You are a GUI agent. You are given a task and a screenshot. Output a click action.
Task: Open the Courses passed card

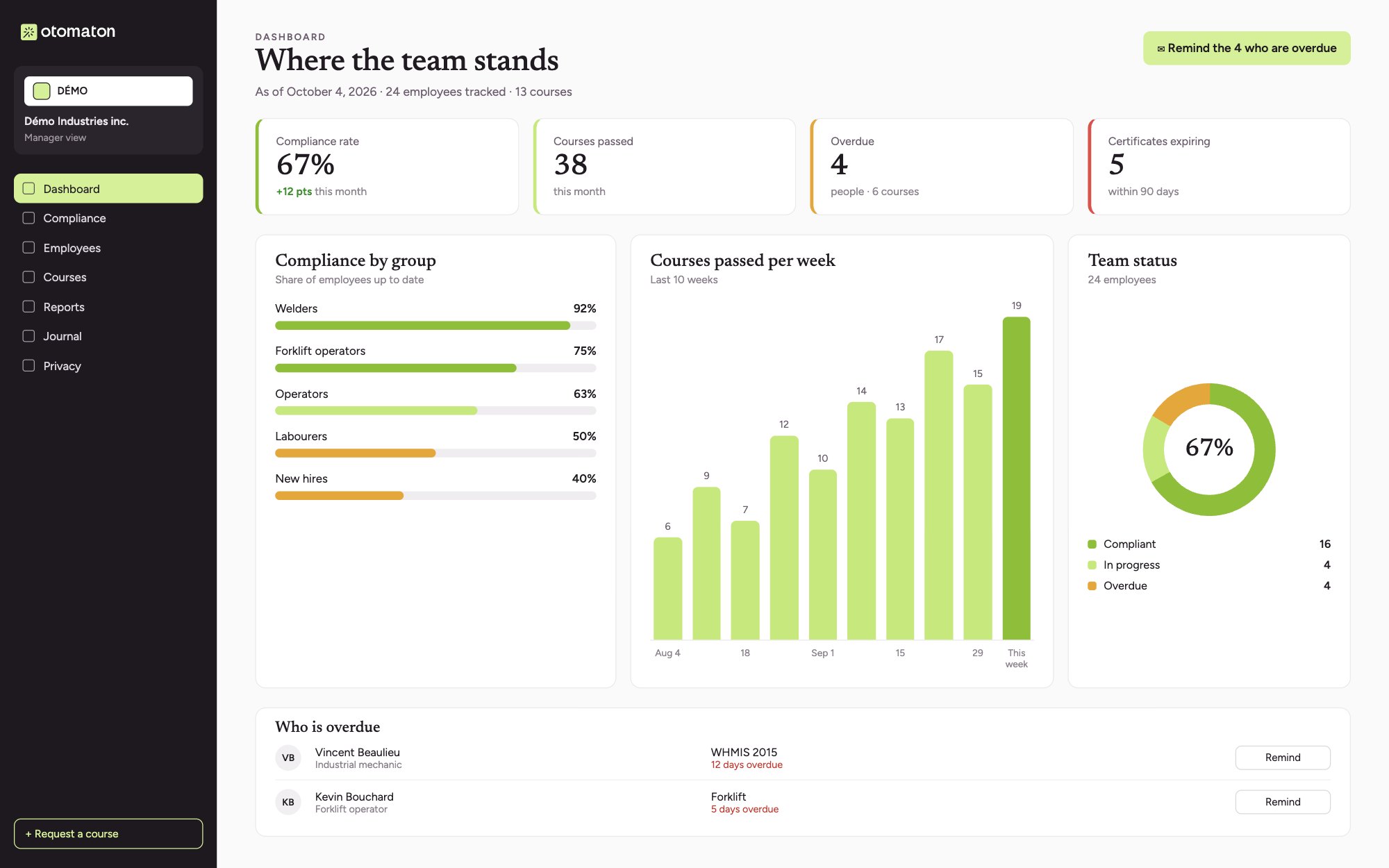(664, 167)
